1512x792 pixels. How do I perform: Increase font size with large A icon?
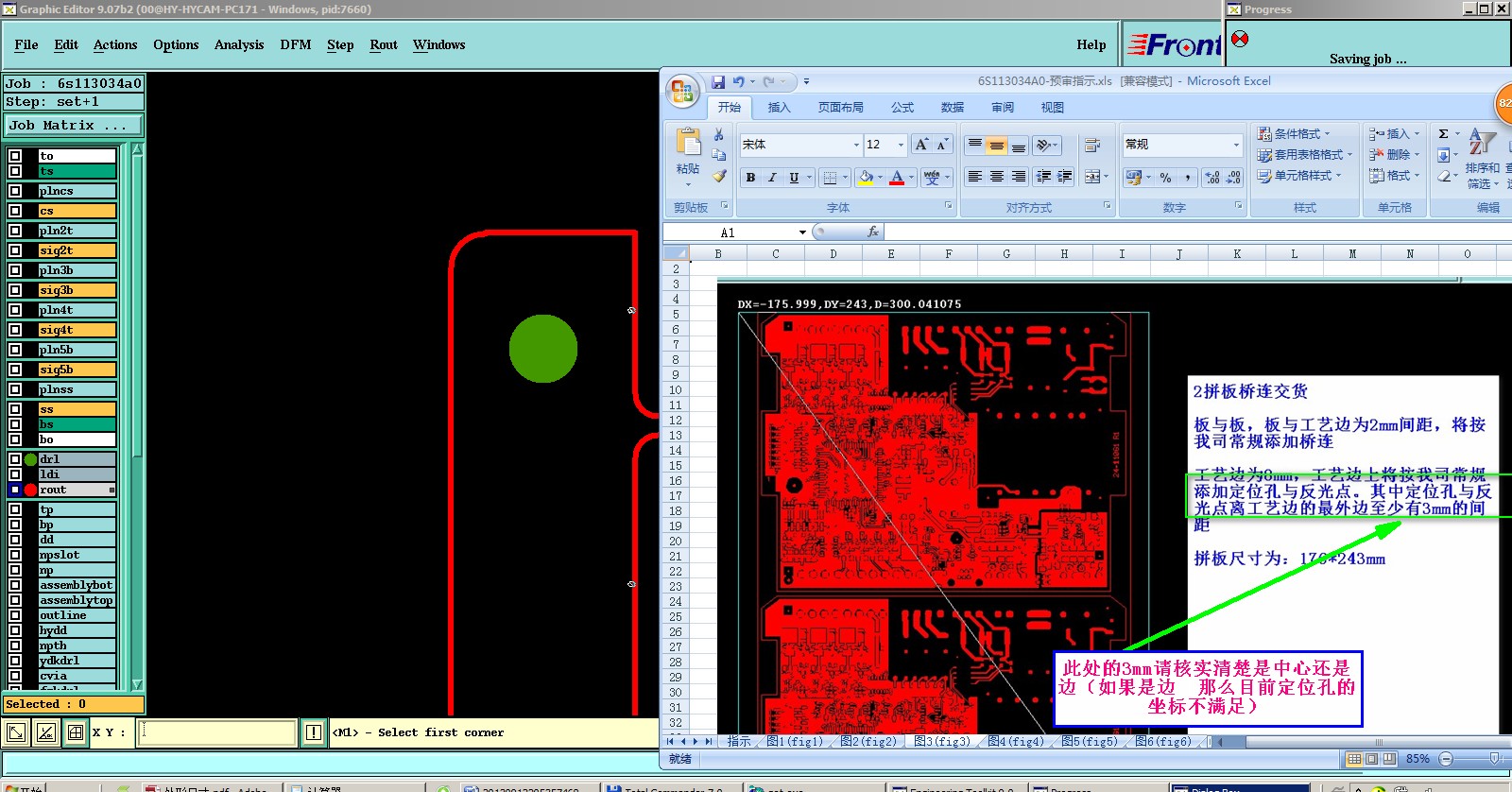tap(921, 145)
